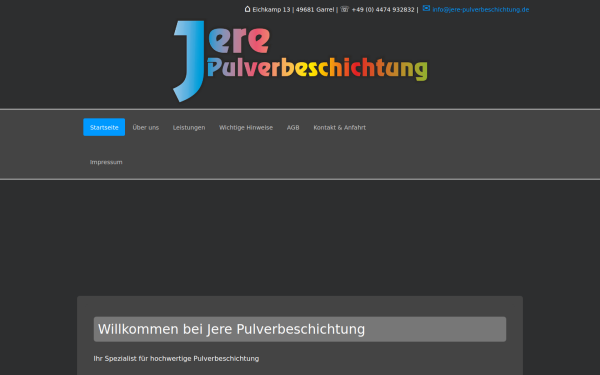Click the text Ihr Spezialist für hochwertige Pulverbeschichtung
Image resolution: width=600 pixels, height=375 pixels.
[x=176, y=359]
